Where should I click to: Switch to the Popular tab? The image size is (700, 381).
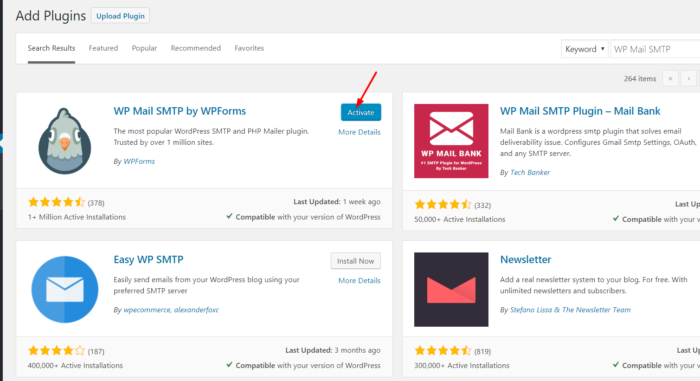(x=144, y=48)
